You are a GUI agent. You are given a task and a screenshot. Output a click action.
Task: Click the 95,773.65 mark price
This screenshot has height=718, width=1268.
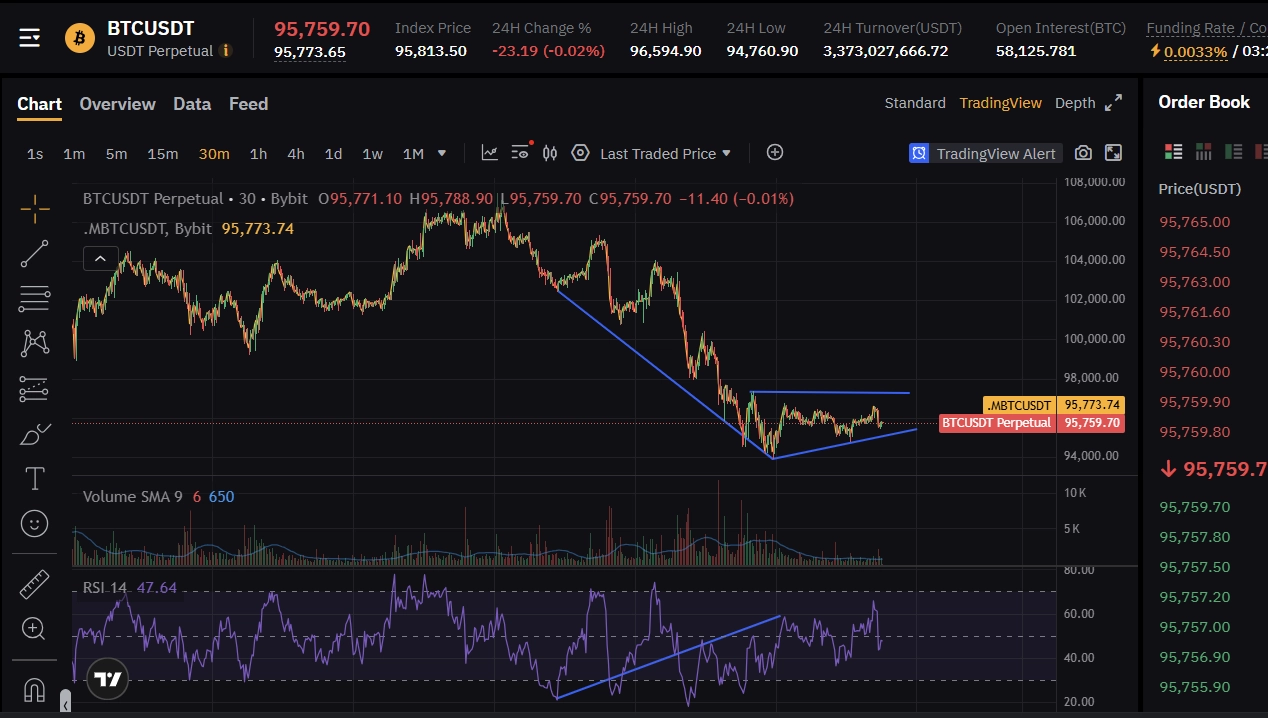tap(310, 52)
